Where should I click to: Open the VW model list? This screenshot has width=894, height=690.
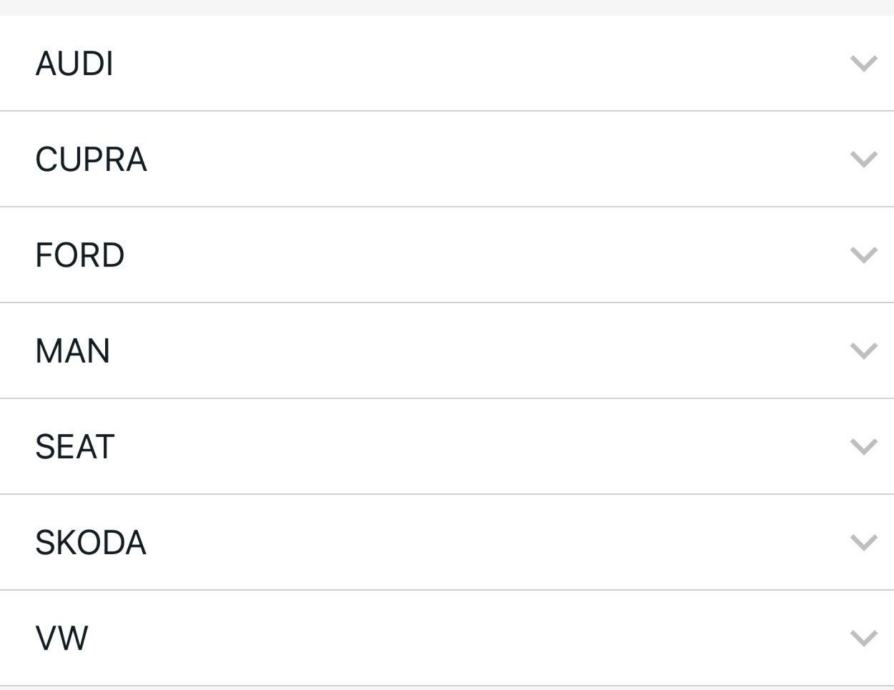pos(447,639)
